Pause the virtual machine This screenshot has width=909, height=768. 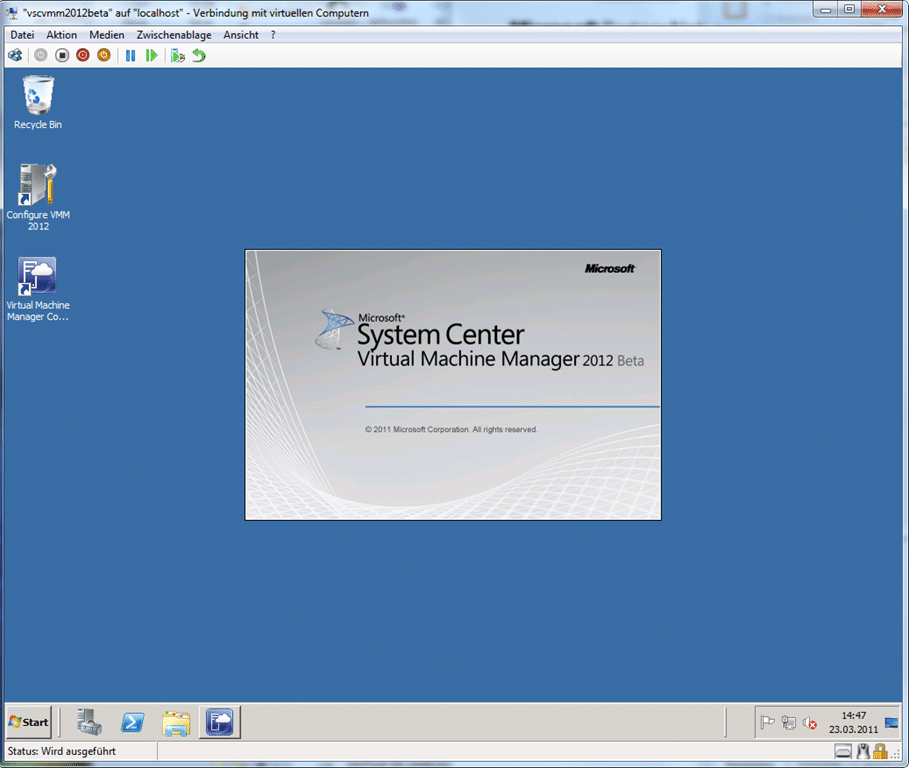click(x=130, y=56)
